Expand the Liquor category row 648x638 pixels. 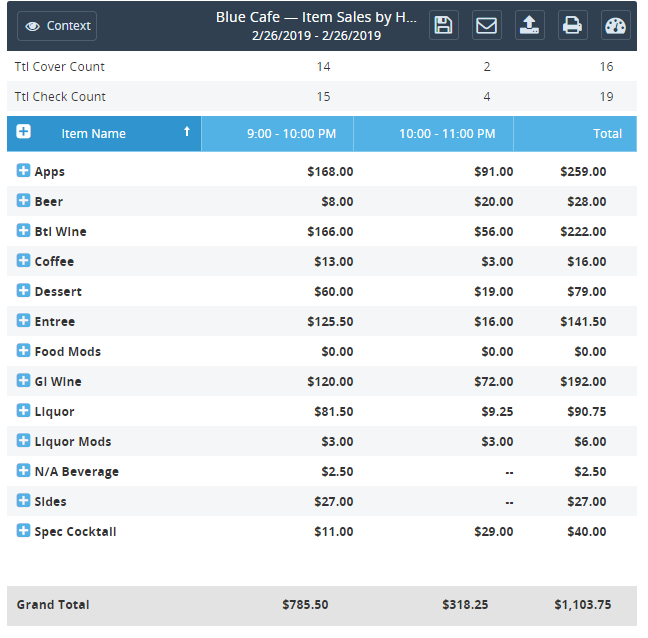tap(24, 411)
